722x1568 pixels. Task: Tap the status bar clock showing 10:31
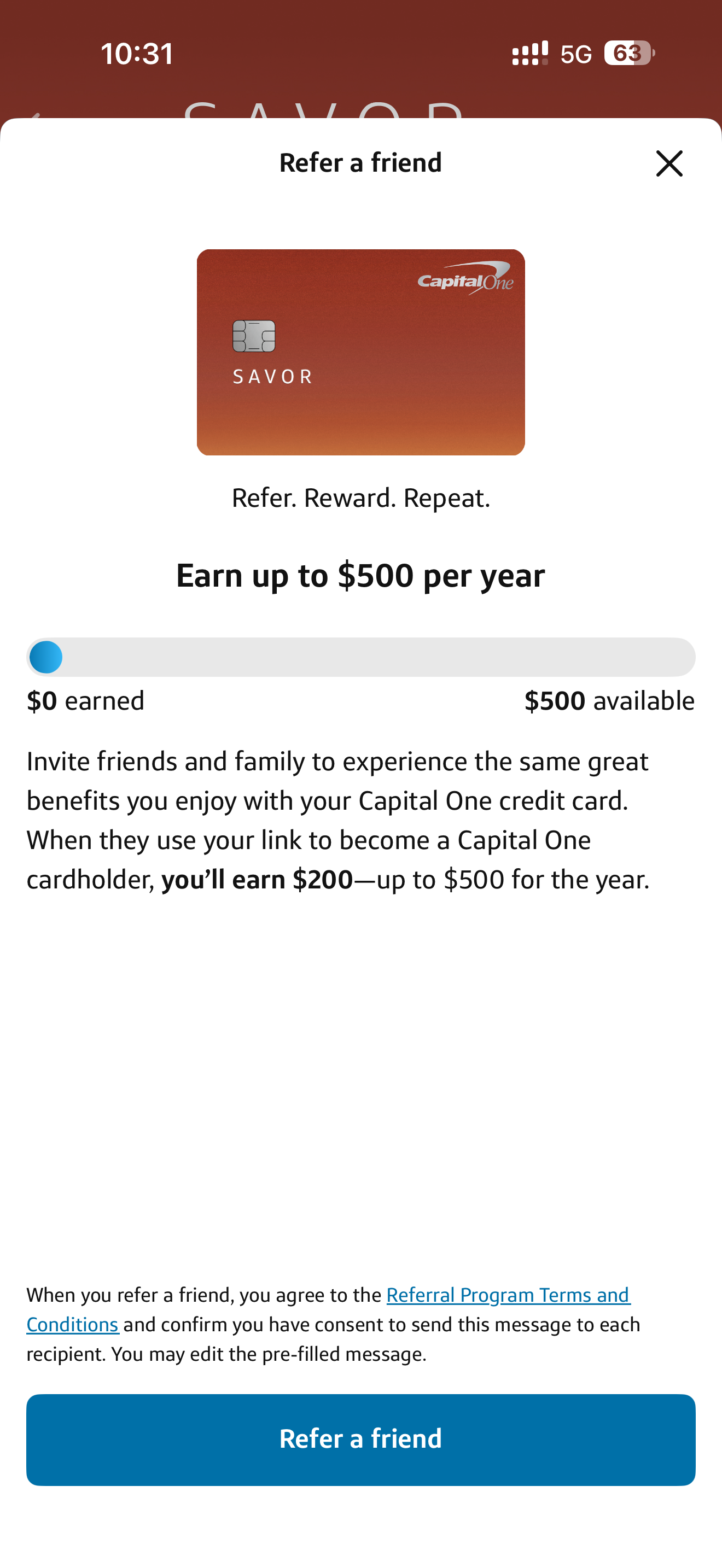tap(137, 54)
